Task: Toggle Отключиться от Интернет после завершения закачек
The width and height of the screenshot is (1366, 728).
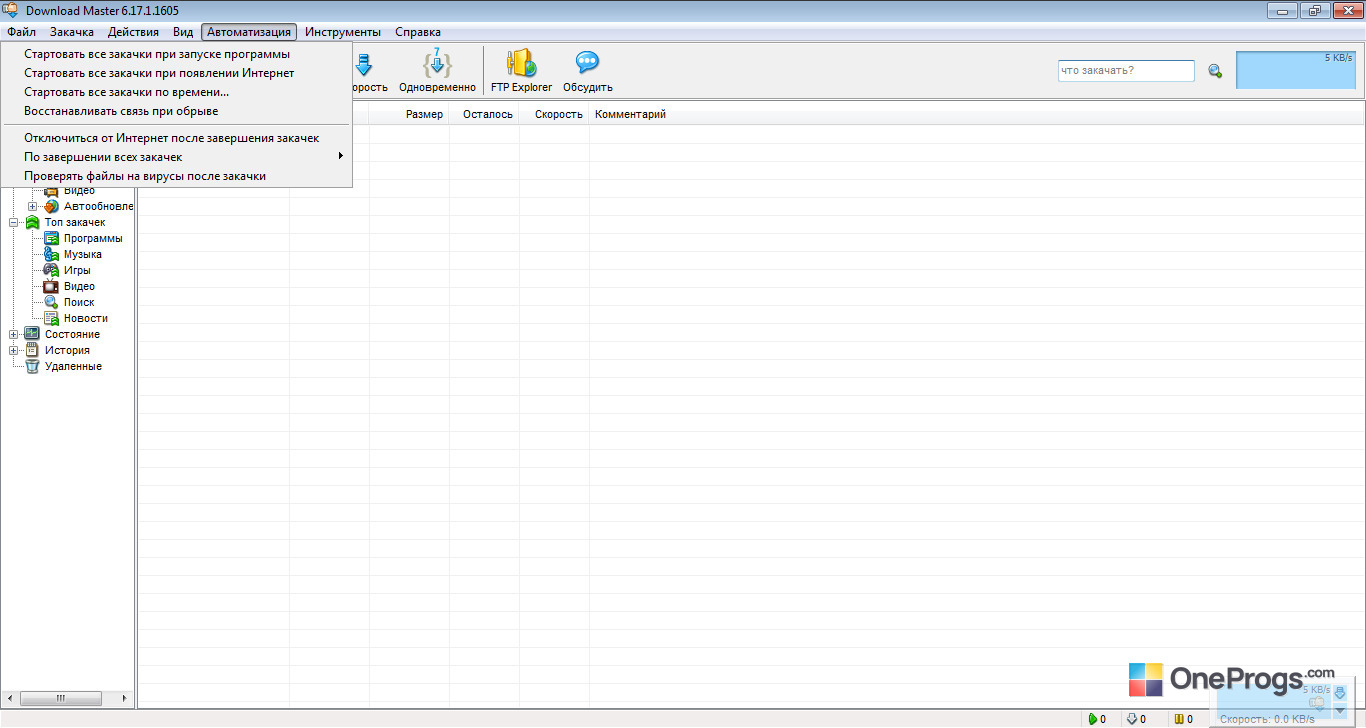Action: pos(176,138)
